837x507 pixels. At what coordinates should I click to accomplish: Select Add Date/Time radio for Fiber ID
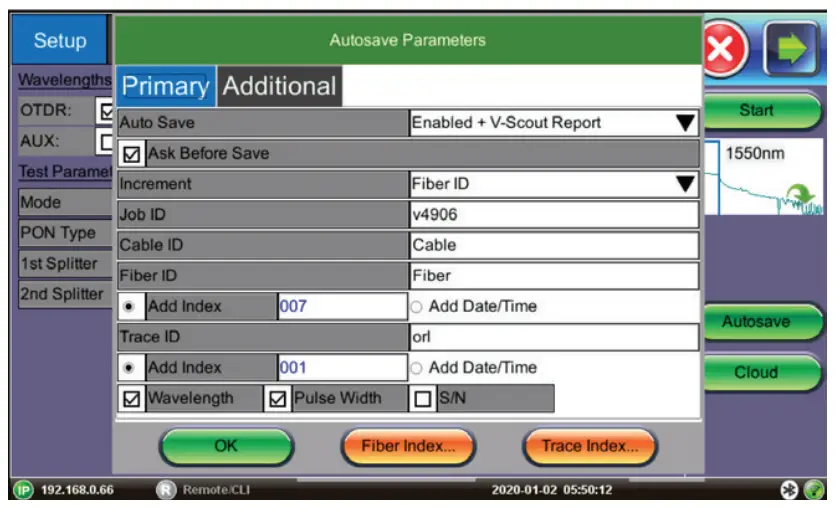pos(417,307)
